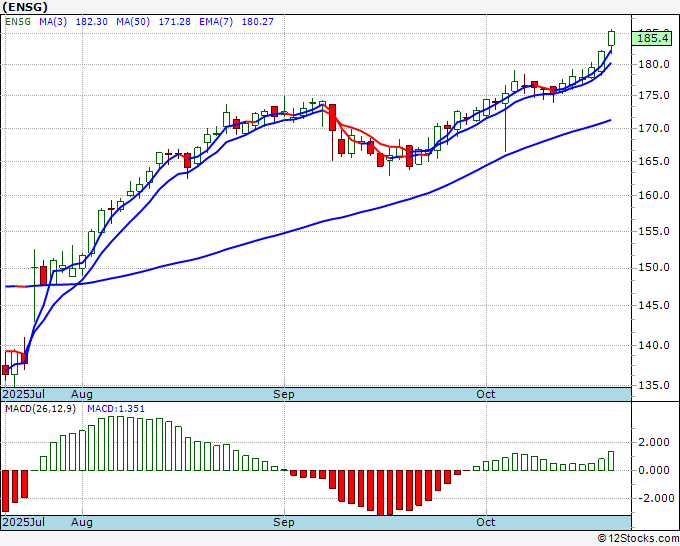Click Oct on the MACD timeline

[x=486, y=522]
